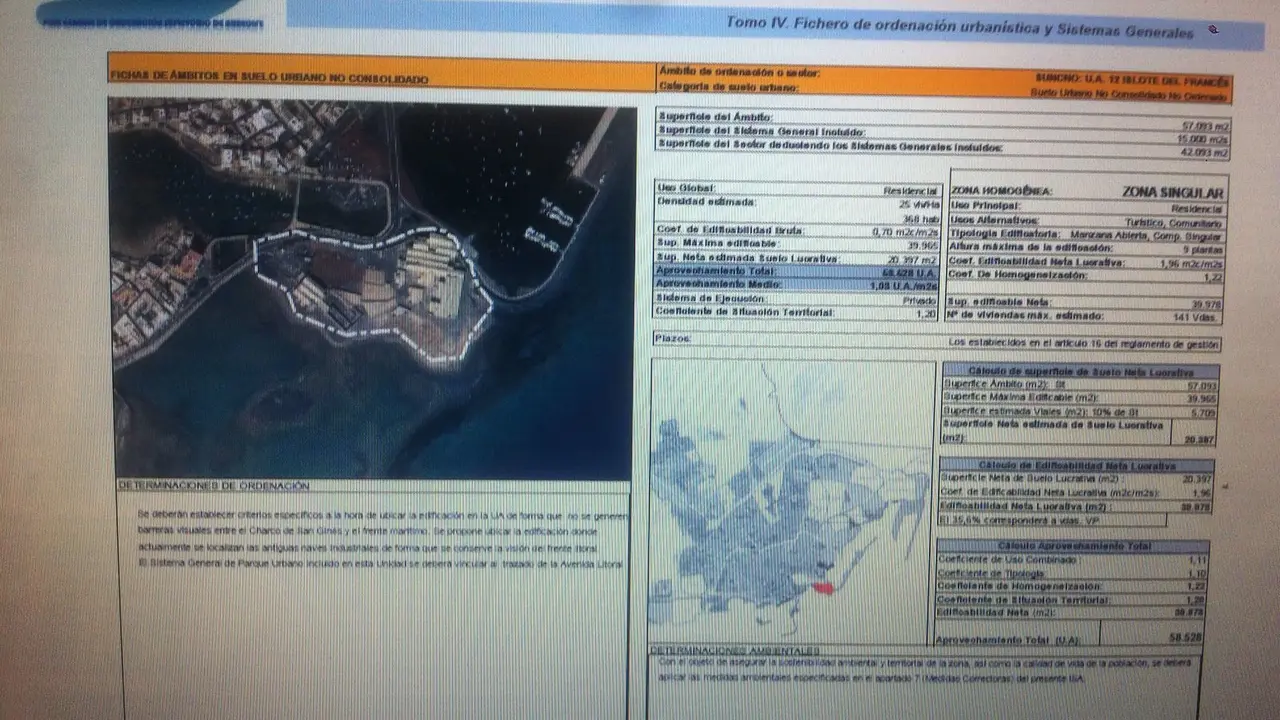Select the final '58.528' total value

coord(1184,637)
